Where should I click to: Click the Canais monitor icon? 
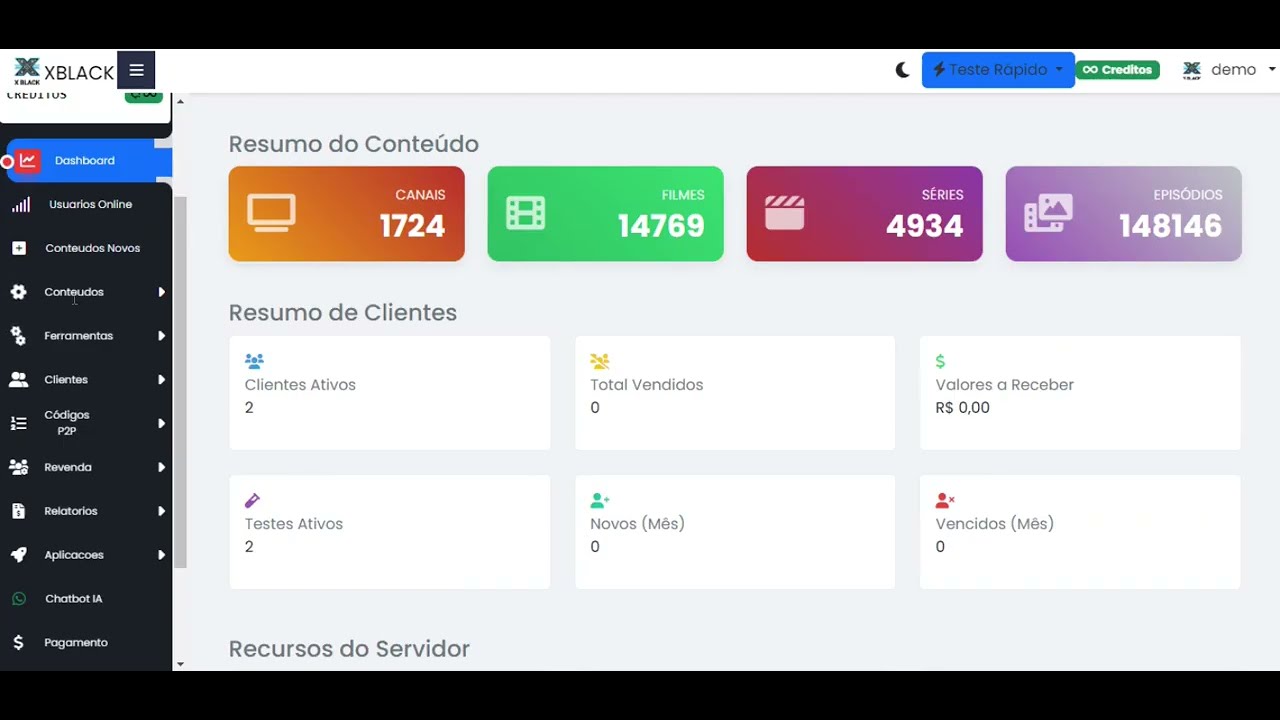pos(271,213)
